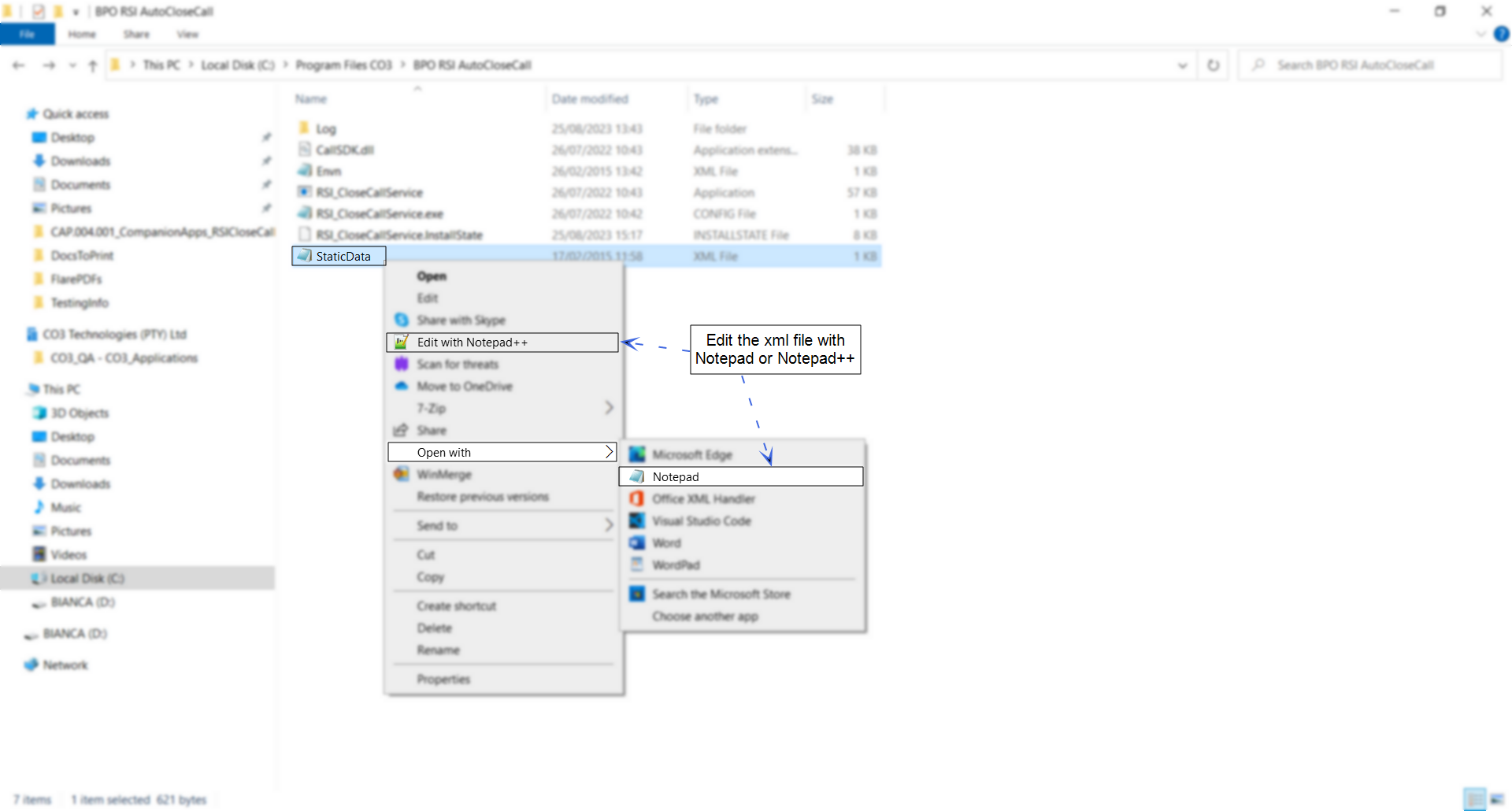The image size is (1512, 811).
Task: Switch to the Home ribbon tab
Action: tap(82, 34)
